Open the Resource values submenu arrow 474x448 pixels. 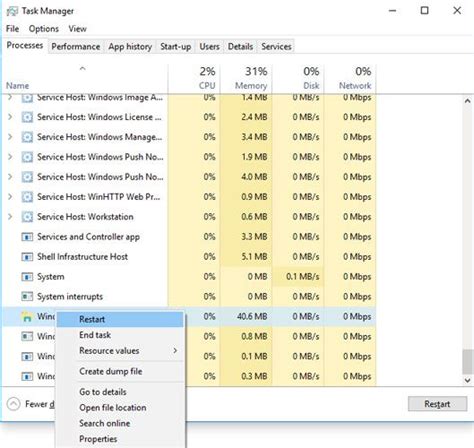coord(175,351)
